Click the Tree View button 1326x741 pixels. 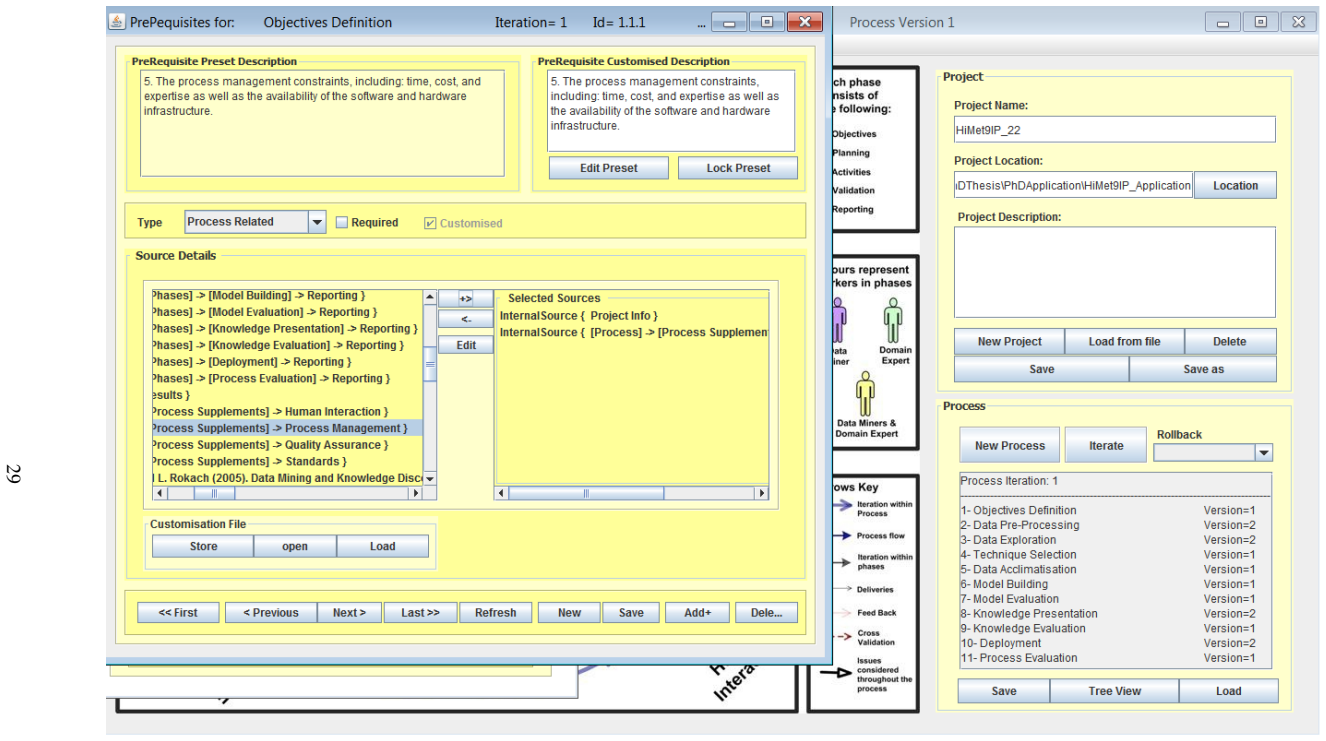point(1114,691)
